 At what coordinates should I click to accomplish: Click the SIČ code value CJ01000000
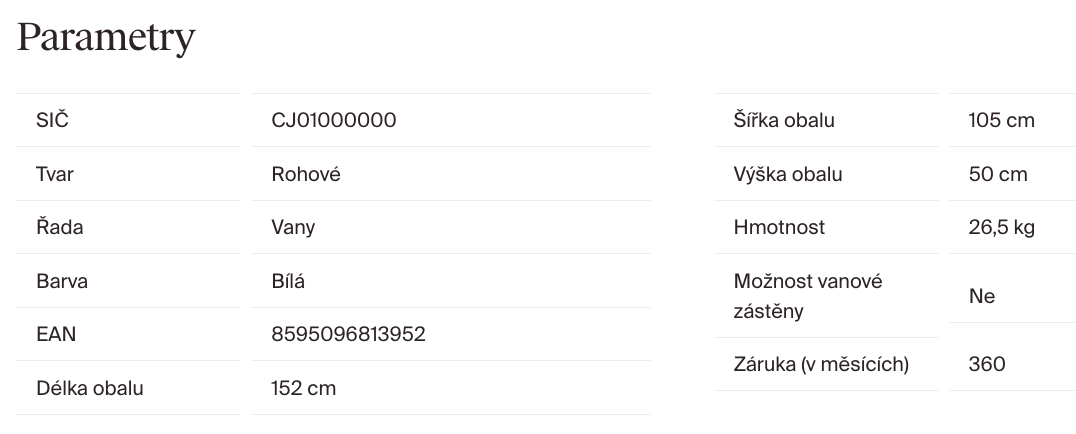333,120
